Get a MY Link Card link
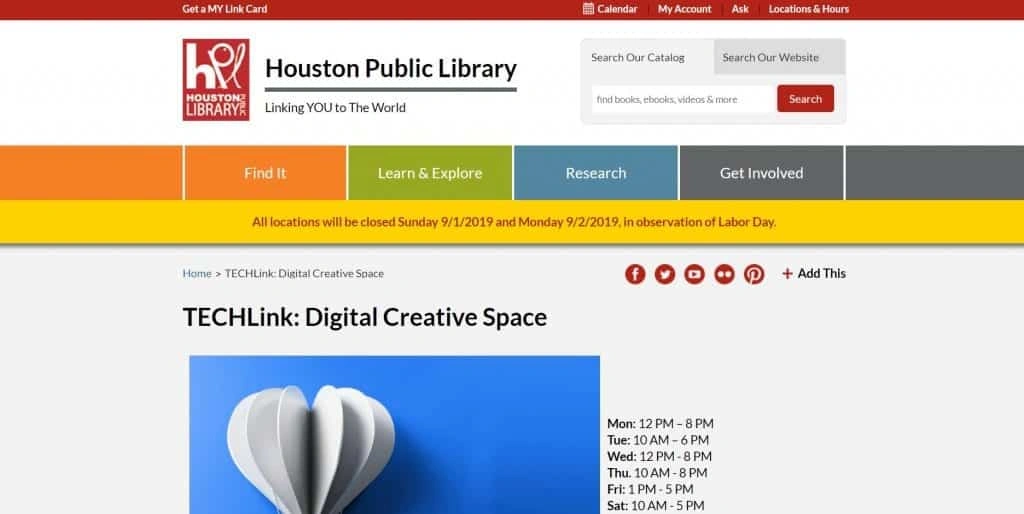This screenshot has width=1024, height=514. point(225,9)
